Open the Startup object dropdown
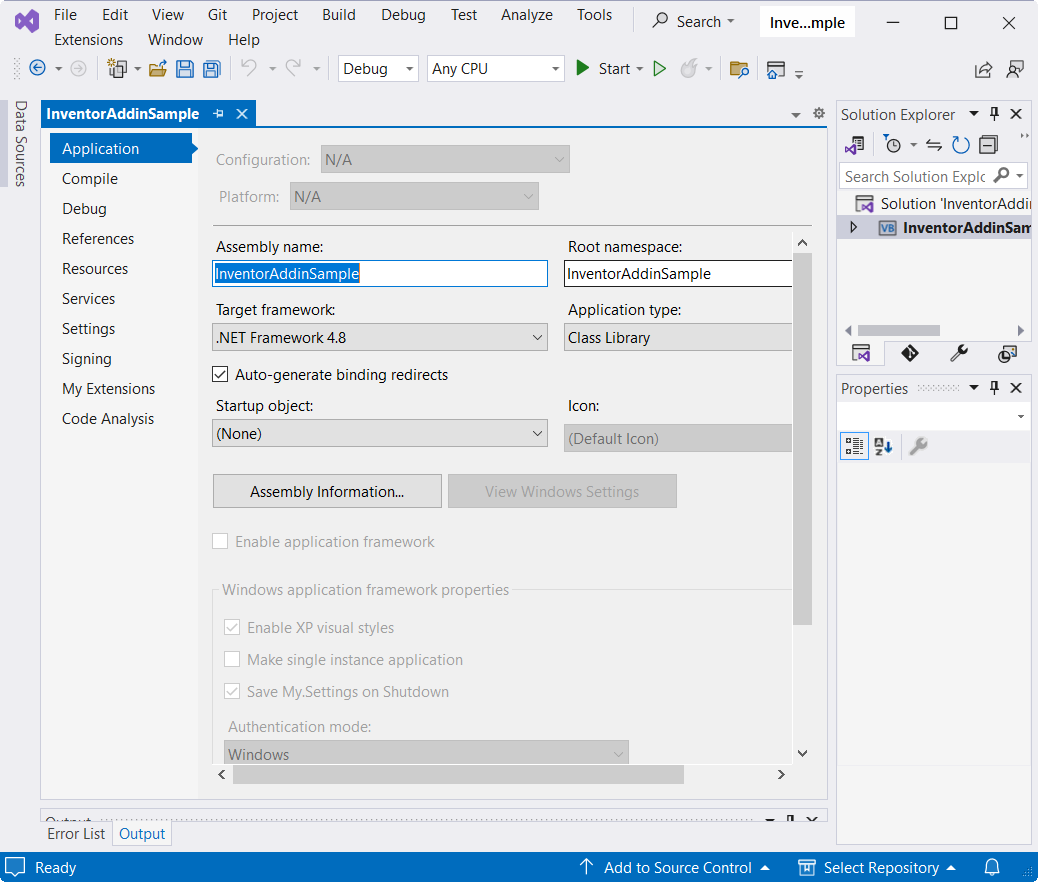 [x=380, y=433]
